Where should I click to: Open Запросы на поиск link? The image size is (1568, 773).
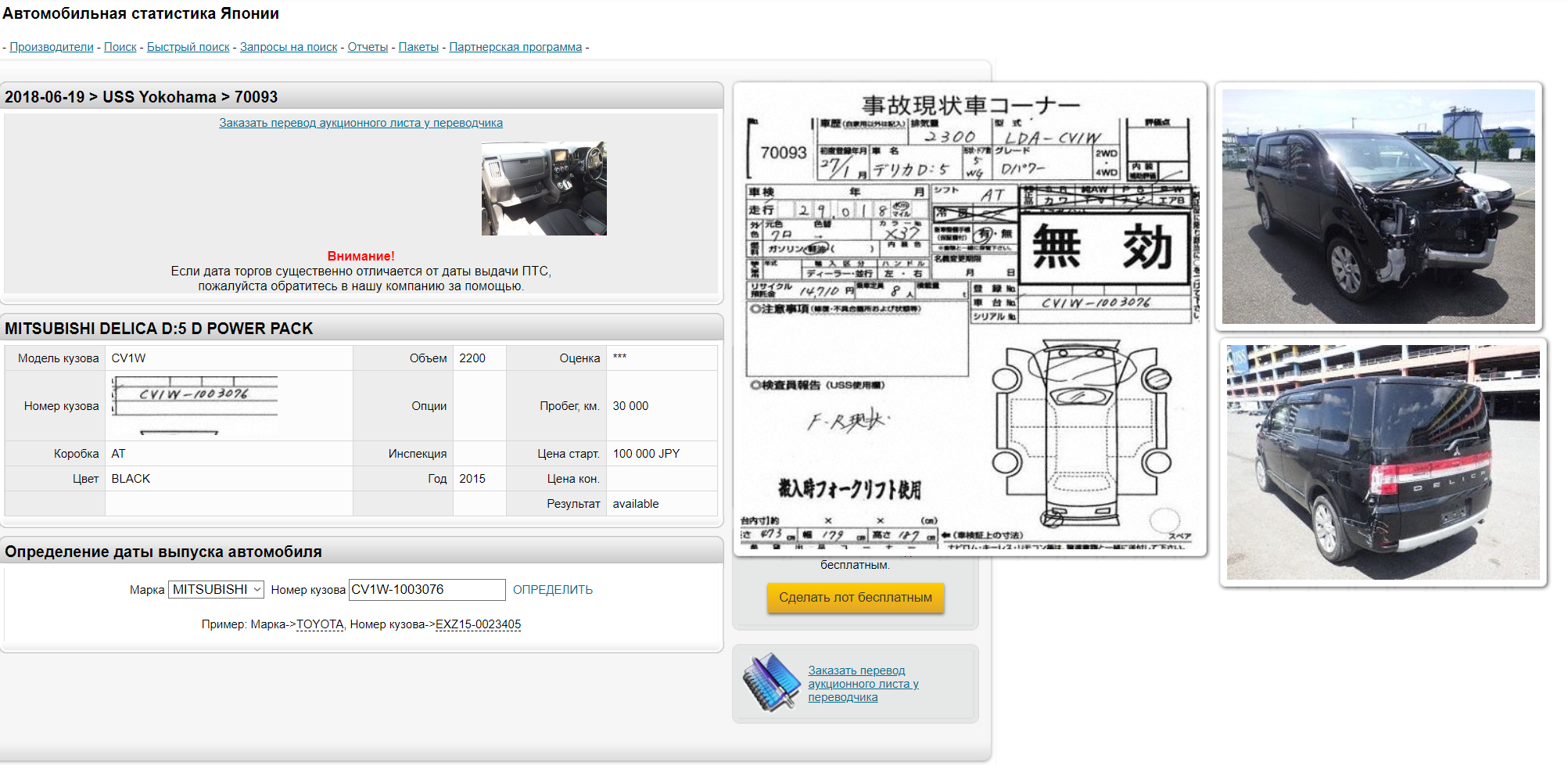(289, 47)
